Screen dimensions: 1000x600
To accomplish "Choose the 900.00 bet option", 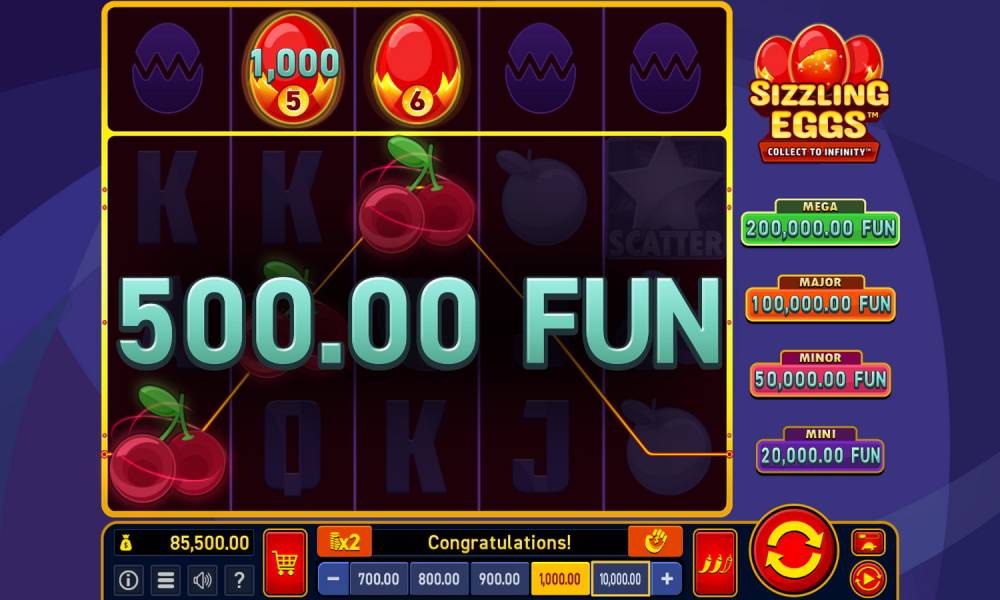I will pos(499,579).
